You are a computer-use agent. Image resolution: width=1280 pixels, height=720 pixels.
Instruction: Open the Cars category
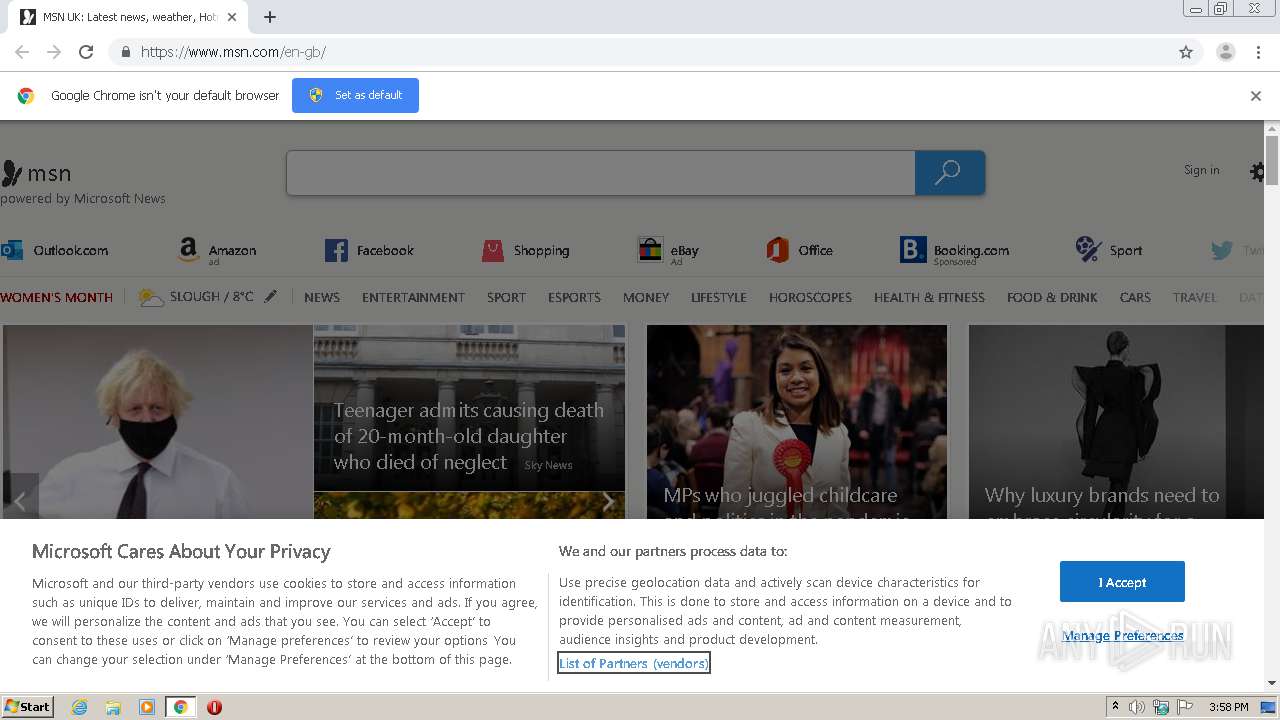pyautogui.click(x=1135, y=297)
